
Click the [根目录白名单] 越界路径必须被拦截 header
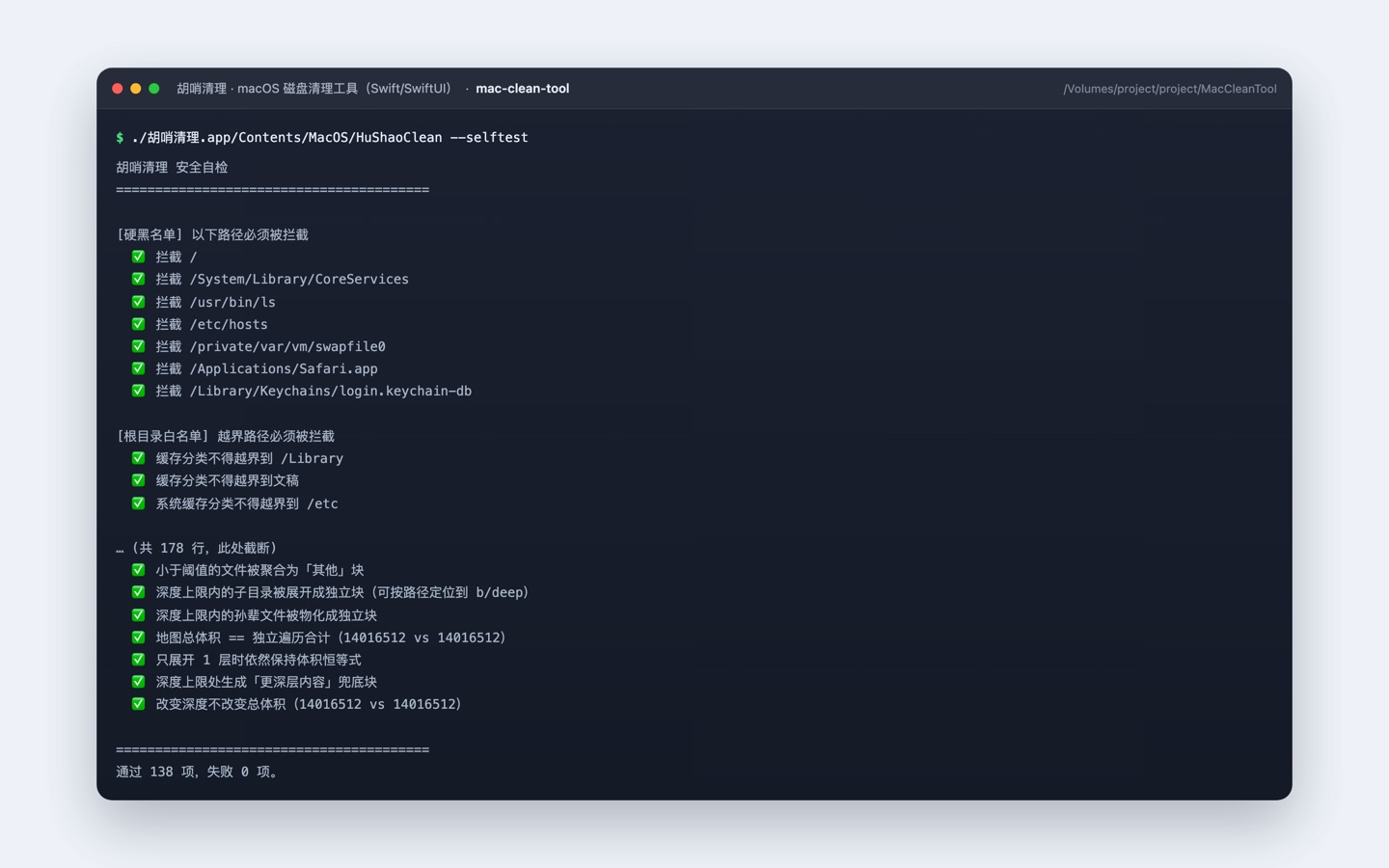225,437
